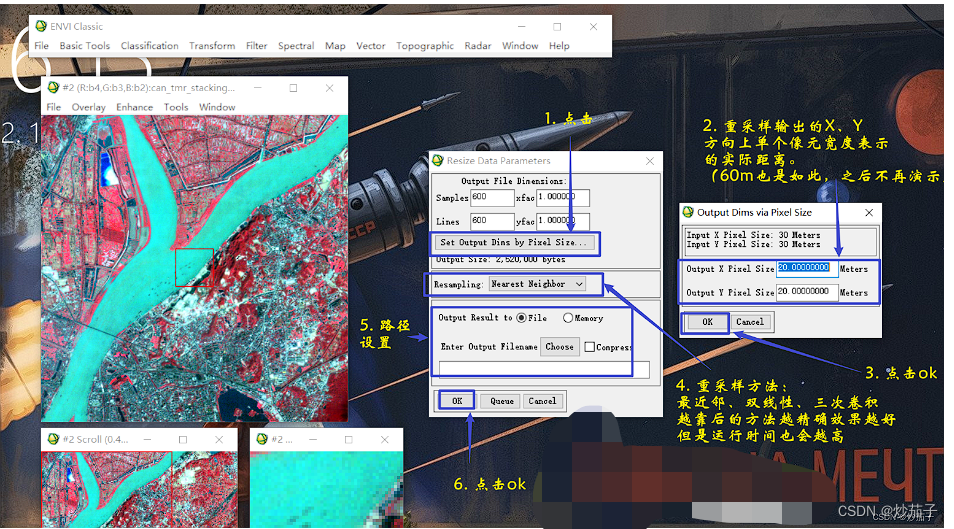Open the Overlay menu in display window

point(89,107)
